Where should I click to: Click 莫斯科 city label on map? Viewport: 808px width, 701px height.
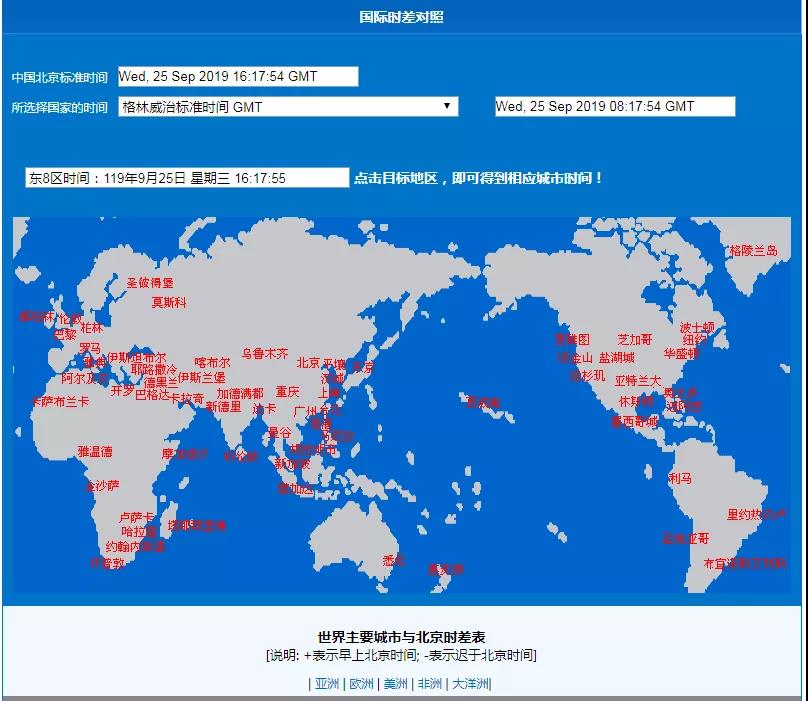[169, 302]
